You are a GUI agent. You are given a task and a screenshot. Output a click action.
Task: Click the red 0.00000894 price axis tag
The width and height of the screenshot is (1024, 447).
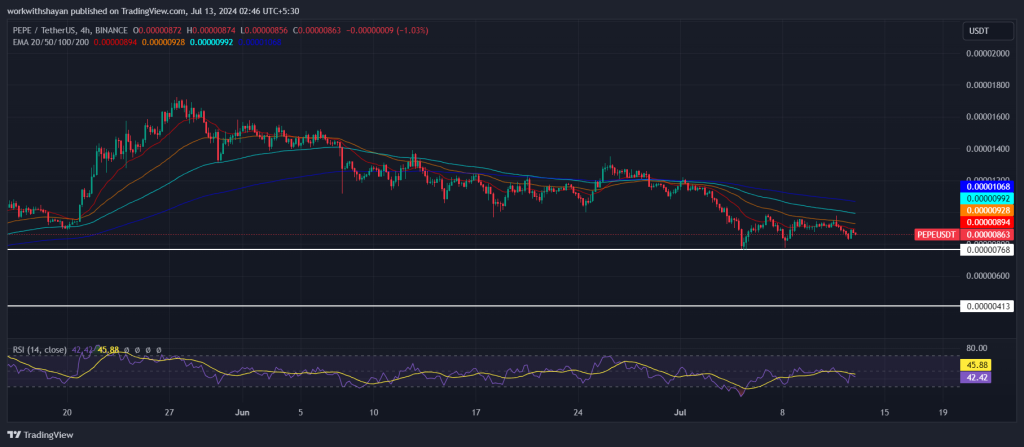tap(986, 222)
